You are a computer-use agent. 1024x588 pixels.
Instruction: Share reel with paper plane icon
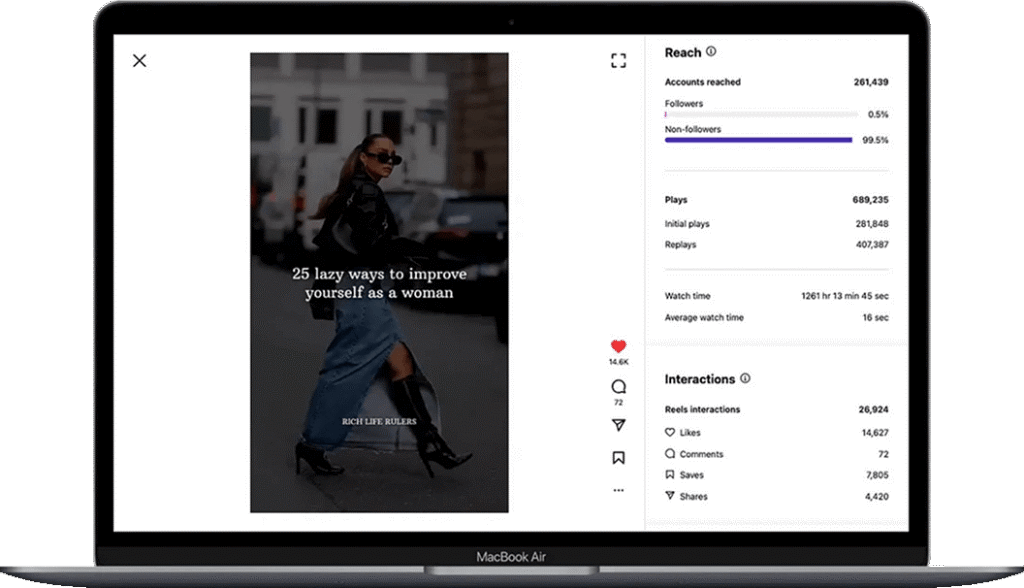click(618, 425)
